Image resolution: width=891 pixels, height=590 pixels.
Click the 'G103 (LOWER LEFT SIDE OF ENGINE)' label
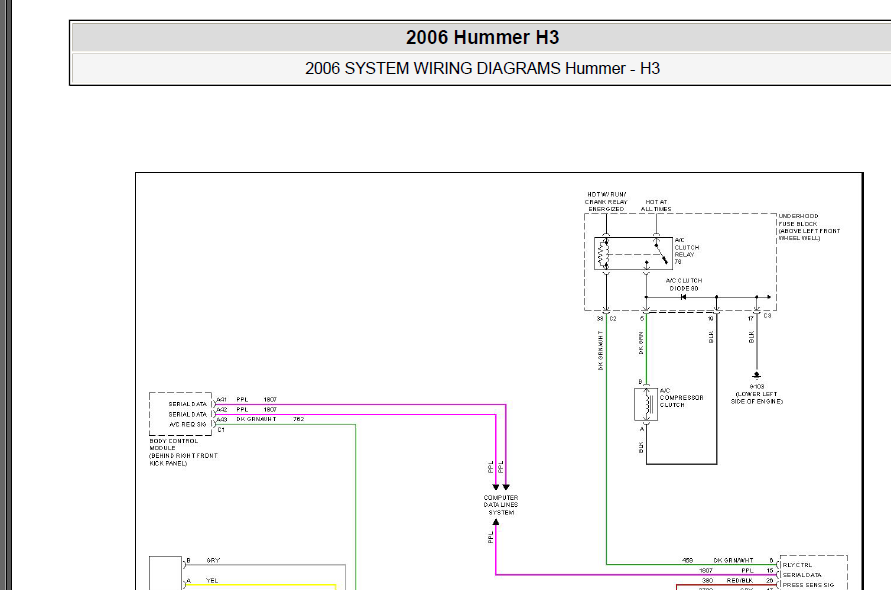pyautogui.click(x=756, y=393)
